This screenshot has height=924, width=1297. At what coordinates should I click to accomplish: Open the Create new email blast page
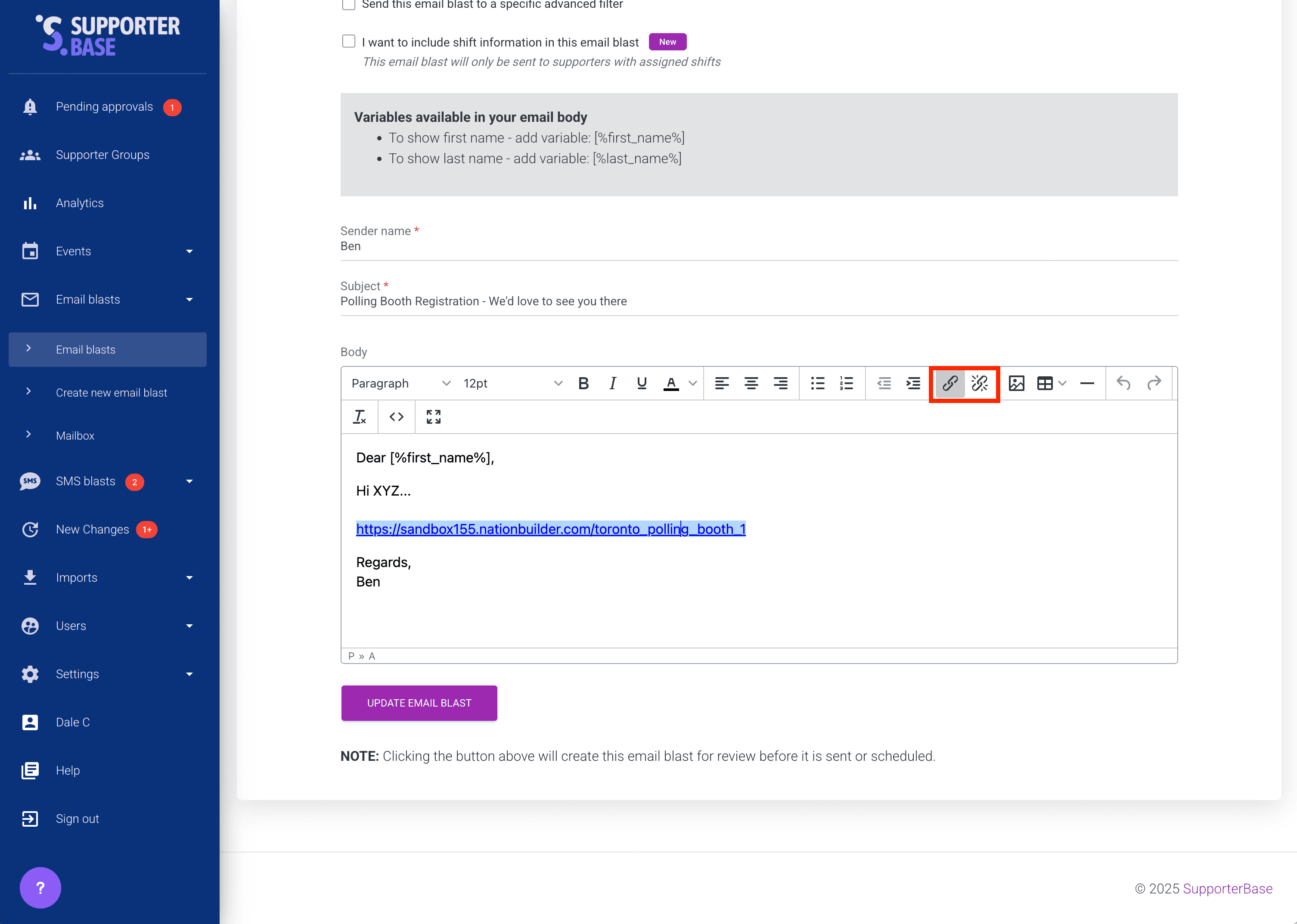click(112, 392)
